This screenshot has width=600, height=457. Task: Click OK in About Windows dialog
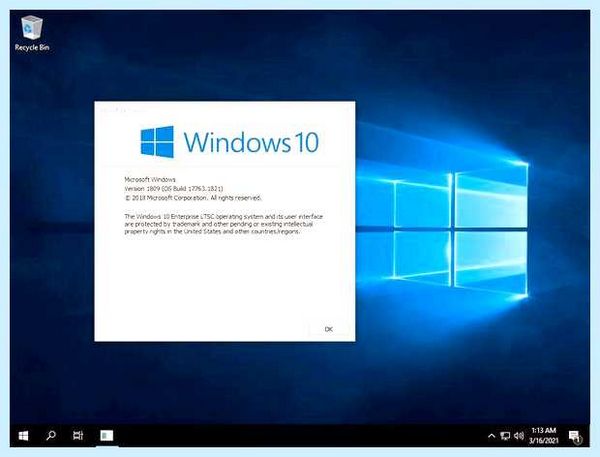click(x=328, y=329)
